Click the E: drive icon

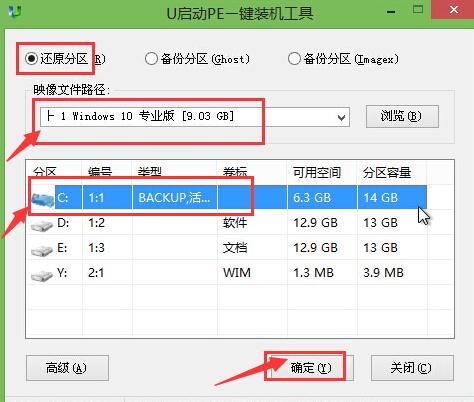[42, 250]
